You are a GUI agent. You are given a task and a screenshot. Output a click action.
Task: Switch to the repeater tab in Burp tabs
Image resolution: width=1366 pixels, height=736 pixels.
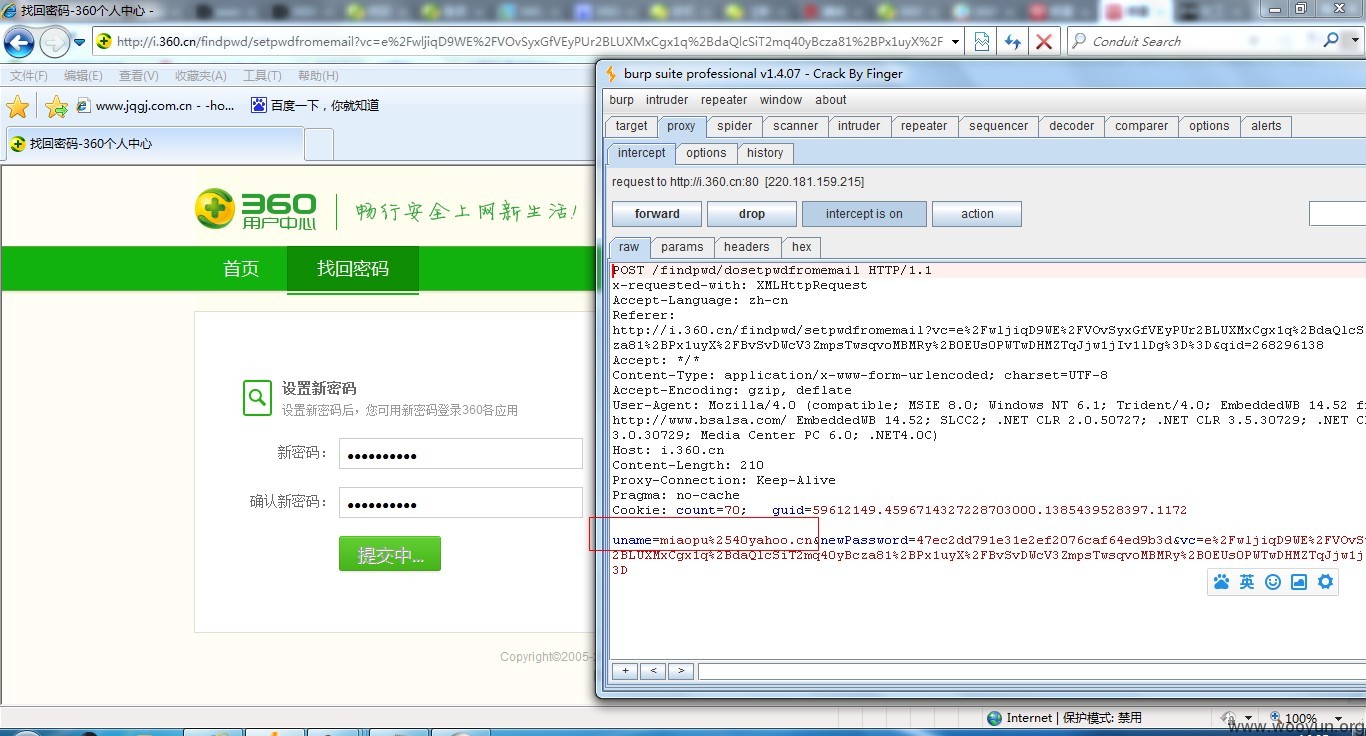[924, 126]
